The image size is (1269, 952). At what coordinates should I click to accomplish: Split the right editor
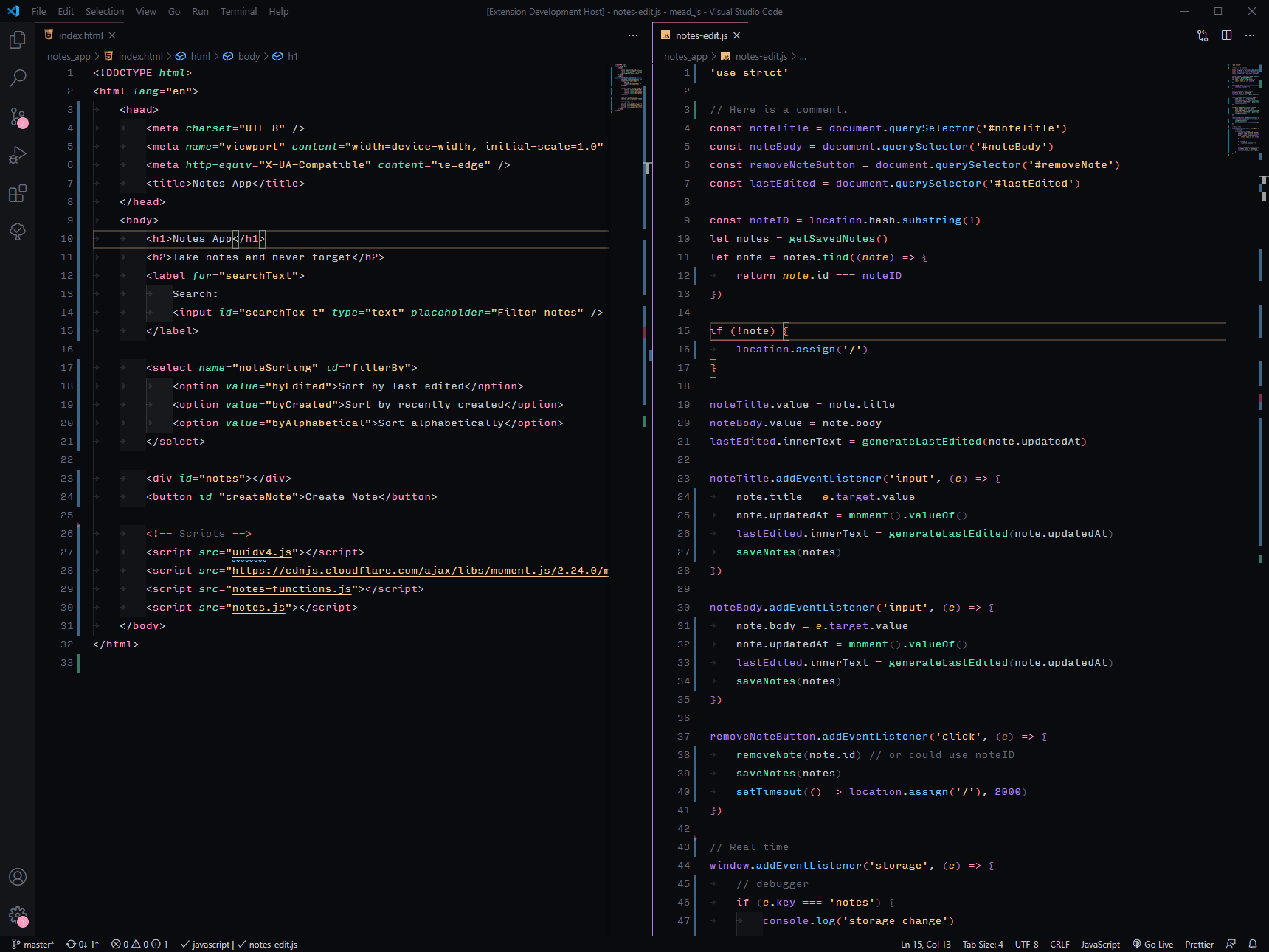coord(1226,35)
